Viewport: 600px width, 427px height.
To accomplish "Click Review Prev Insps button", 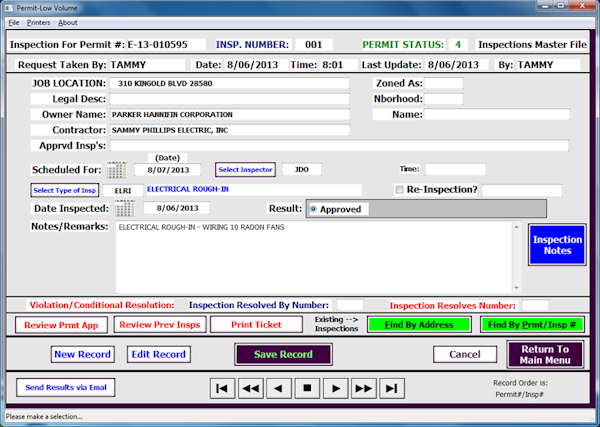I will click(160, 324).
